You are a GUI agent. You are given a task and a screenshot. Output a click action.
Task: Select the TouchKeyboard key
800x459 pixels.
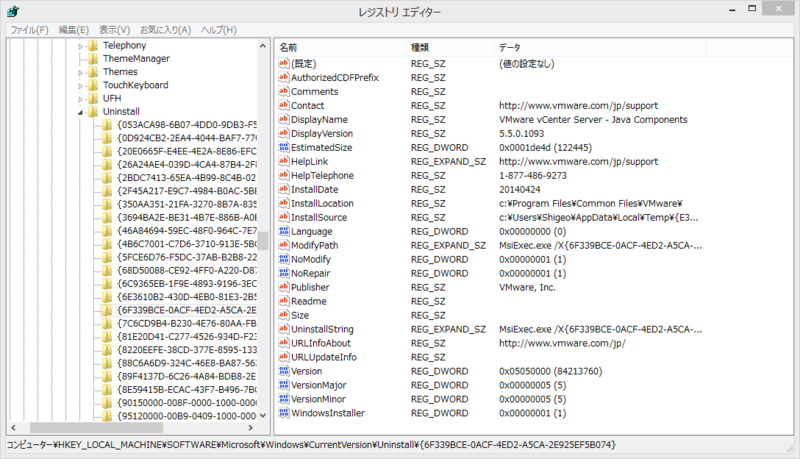(x=136, y=85)
